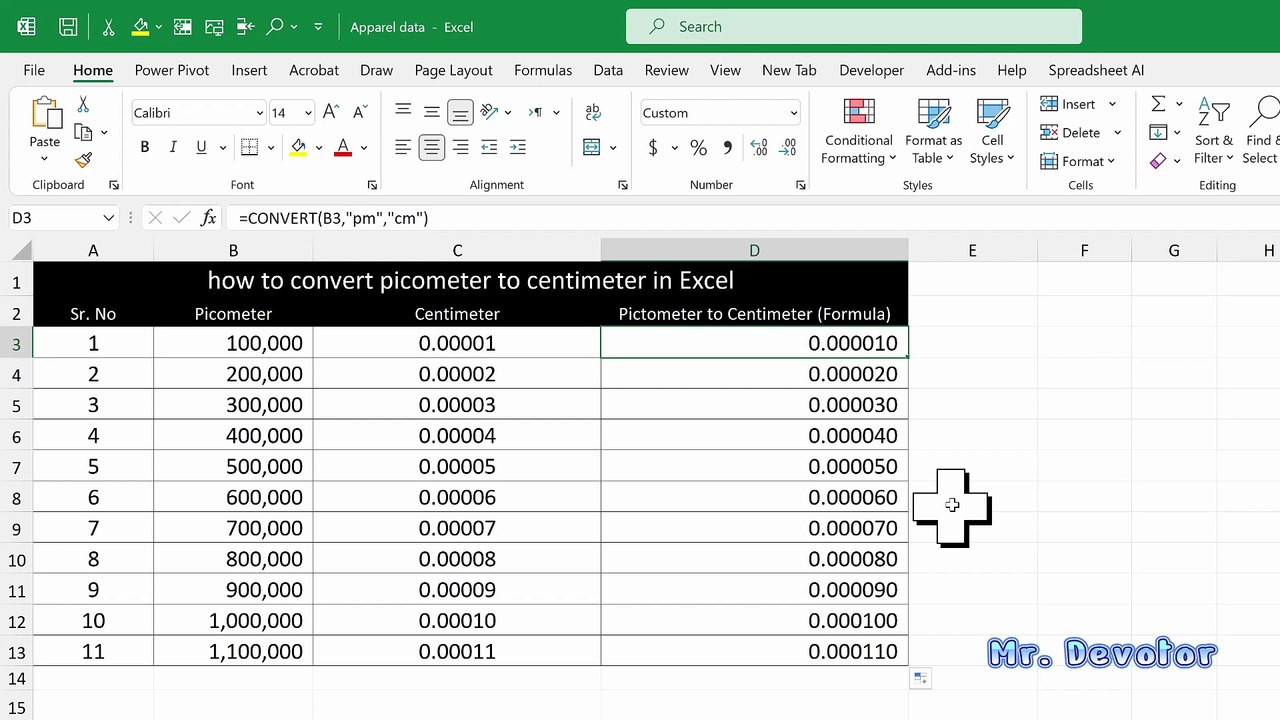Open Customize Quick Access Toolbar dropdown
Screen dimensions: 1280x720
tap(318, 27)
